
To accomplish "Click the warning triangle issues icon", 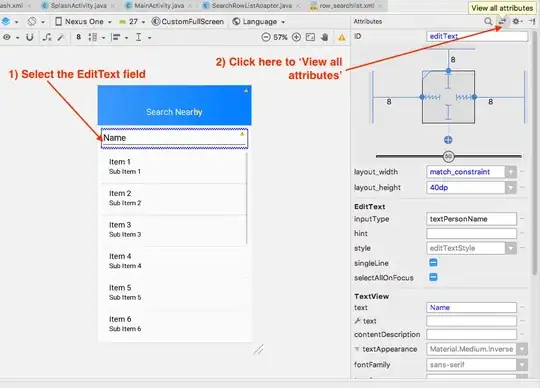I will [342, 38].
